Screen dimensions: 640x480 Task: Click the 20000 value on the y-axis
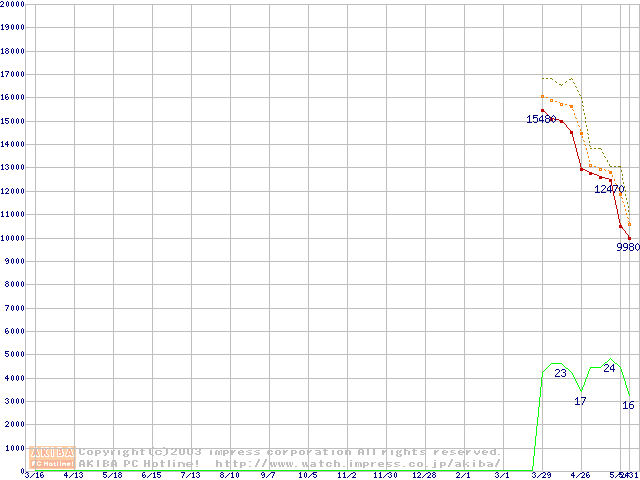click(13, 4)
